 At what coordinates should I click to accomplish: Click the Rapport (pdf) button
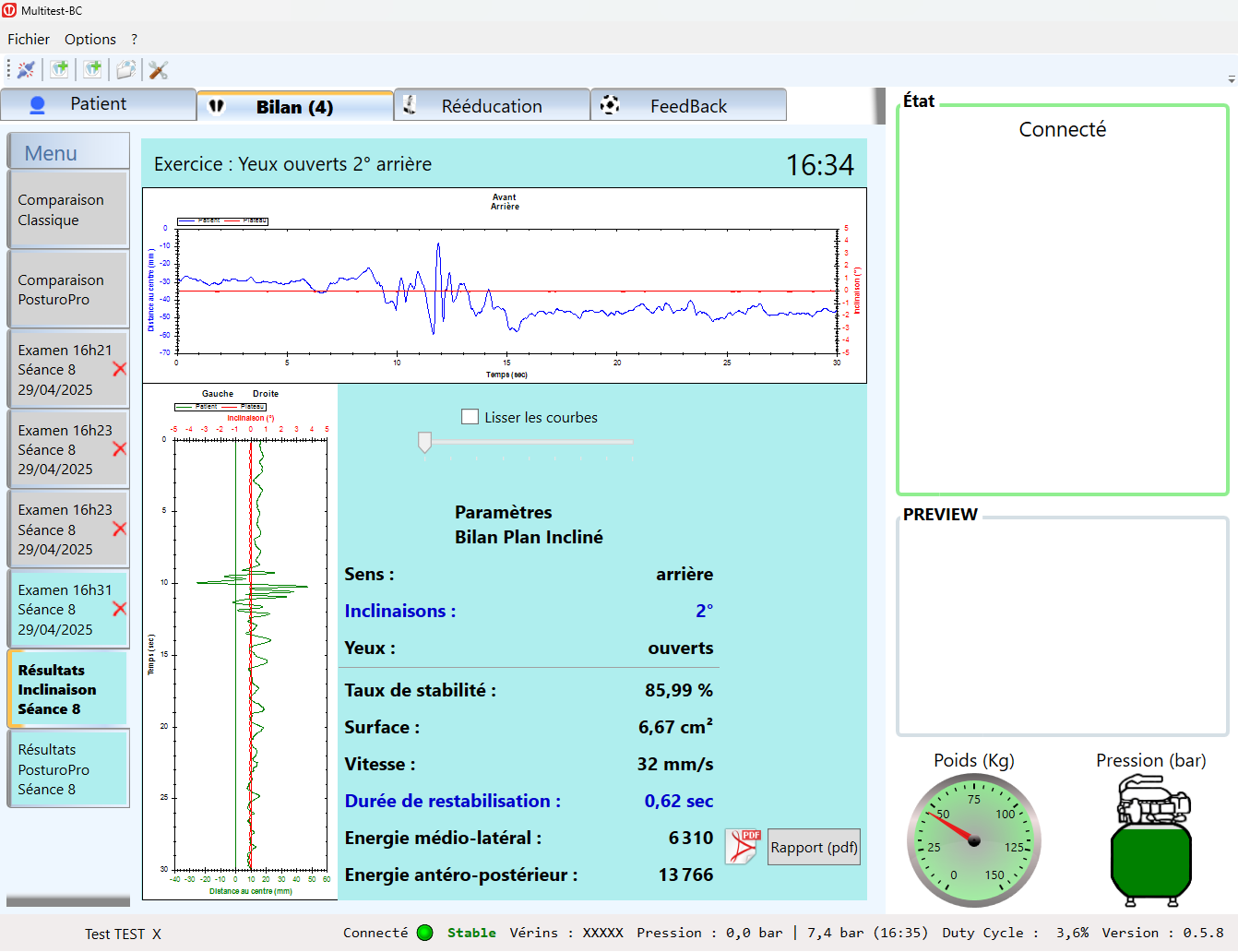(x=814, y=847)
